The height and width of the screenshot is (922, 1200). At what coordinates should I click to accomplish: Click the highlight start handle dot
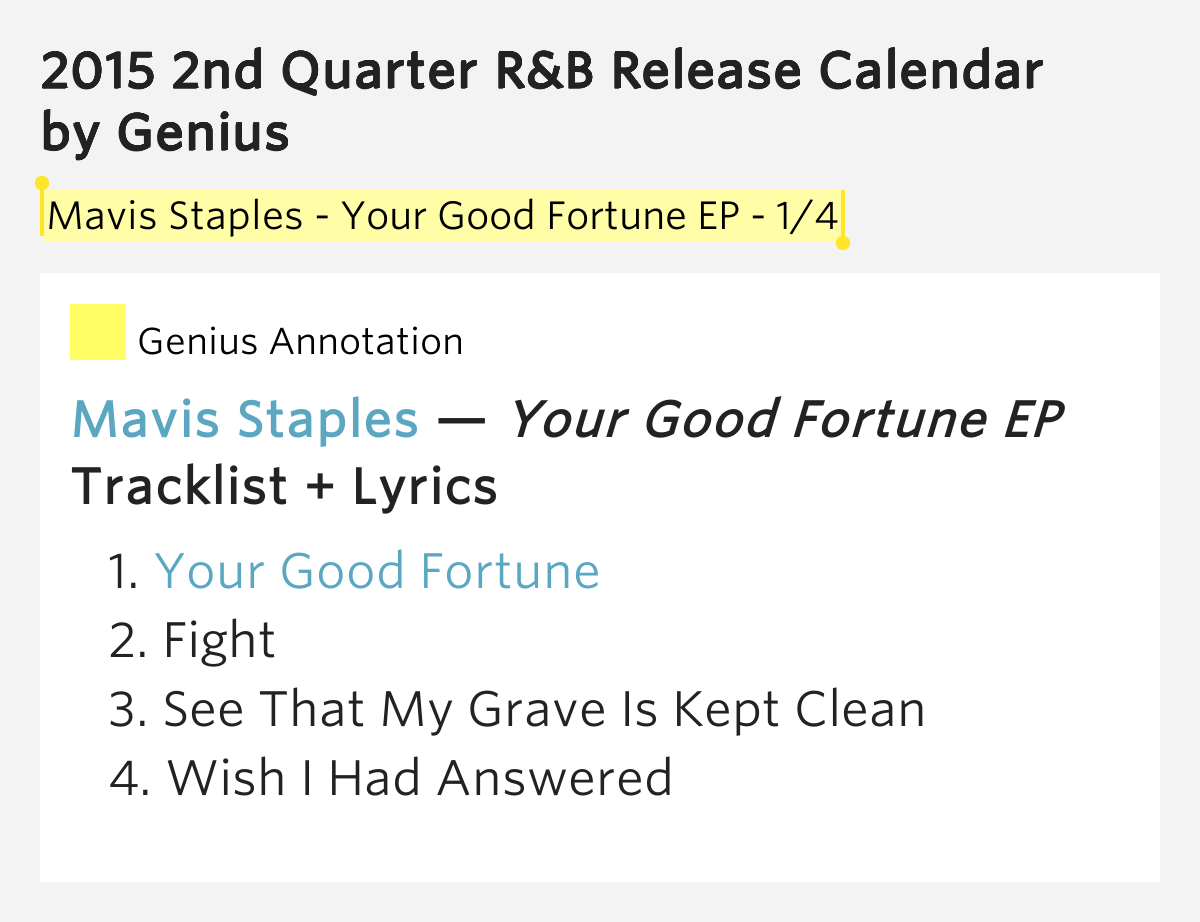click(42, 183)
